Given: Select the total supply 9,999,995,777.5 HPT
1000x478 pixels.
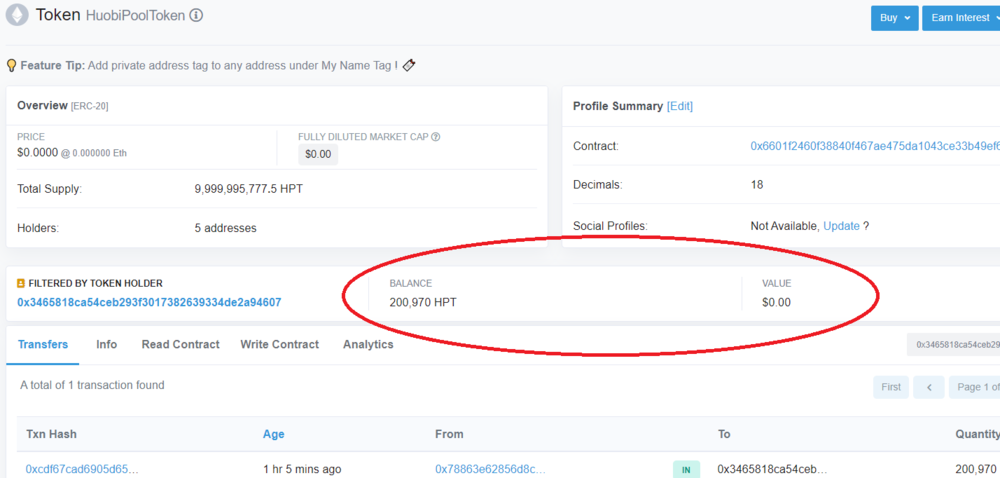Looking at the screenshot, I should click(x=249, y=189).
